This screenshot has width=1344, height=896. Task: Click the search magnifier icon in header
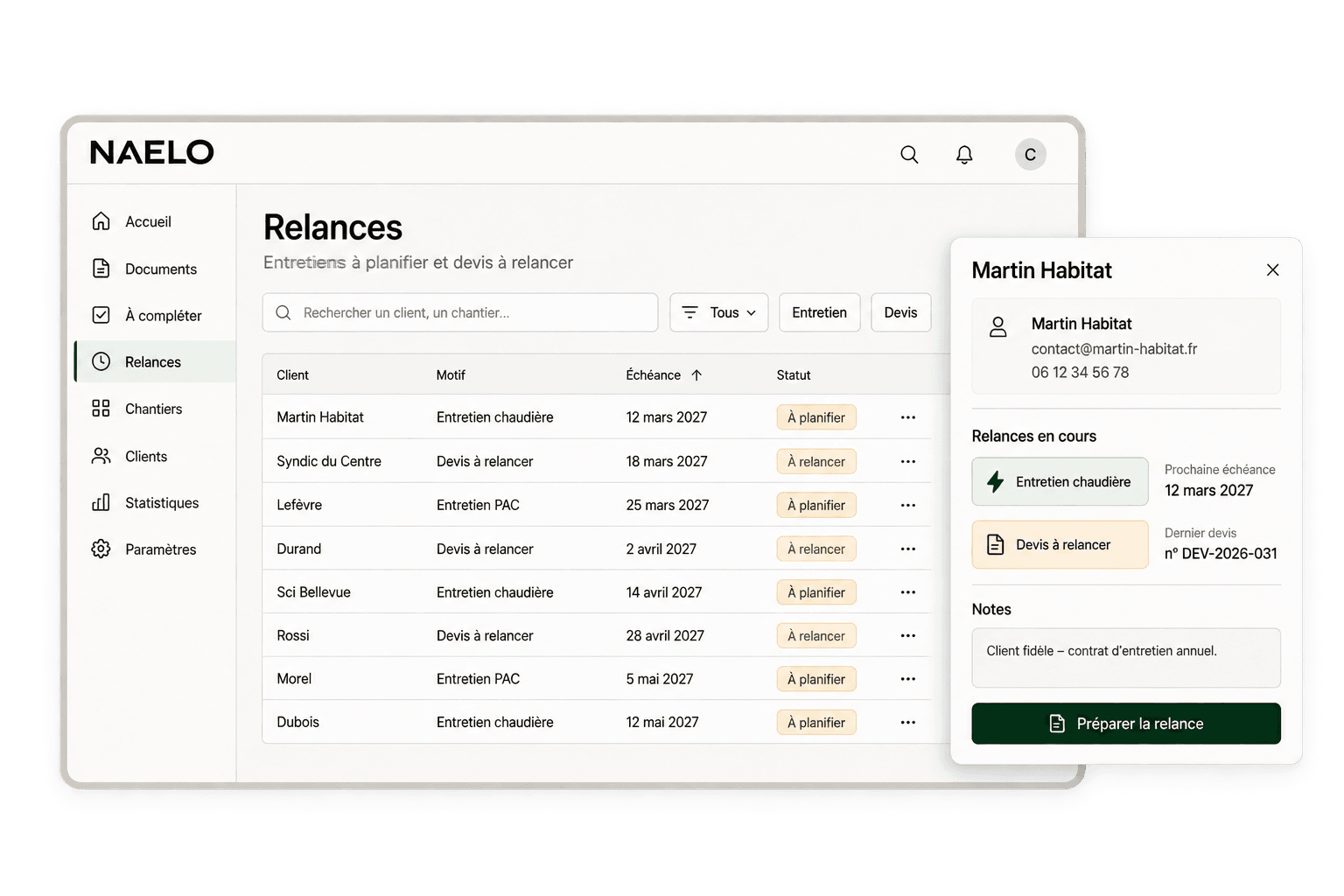909,155
